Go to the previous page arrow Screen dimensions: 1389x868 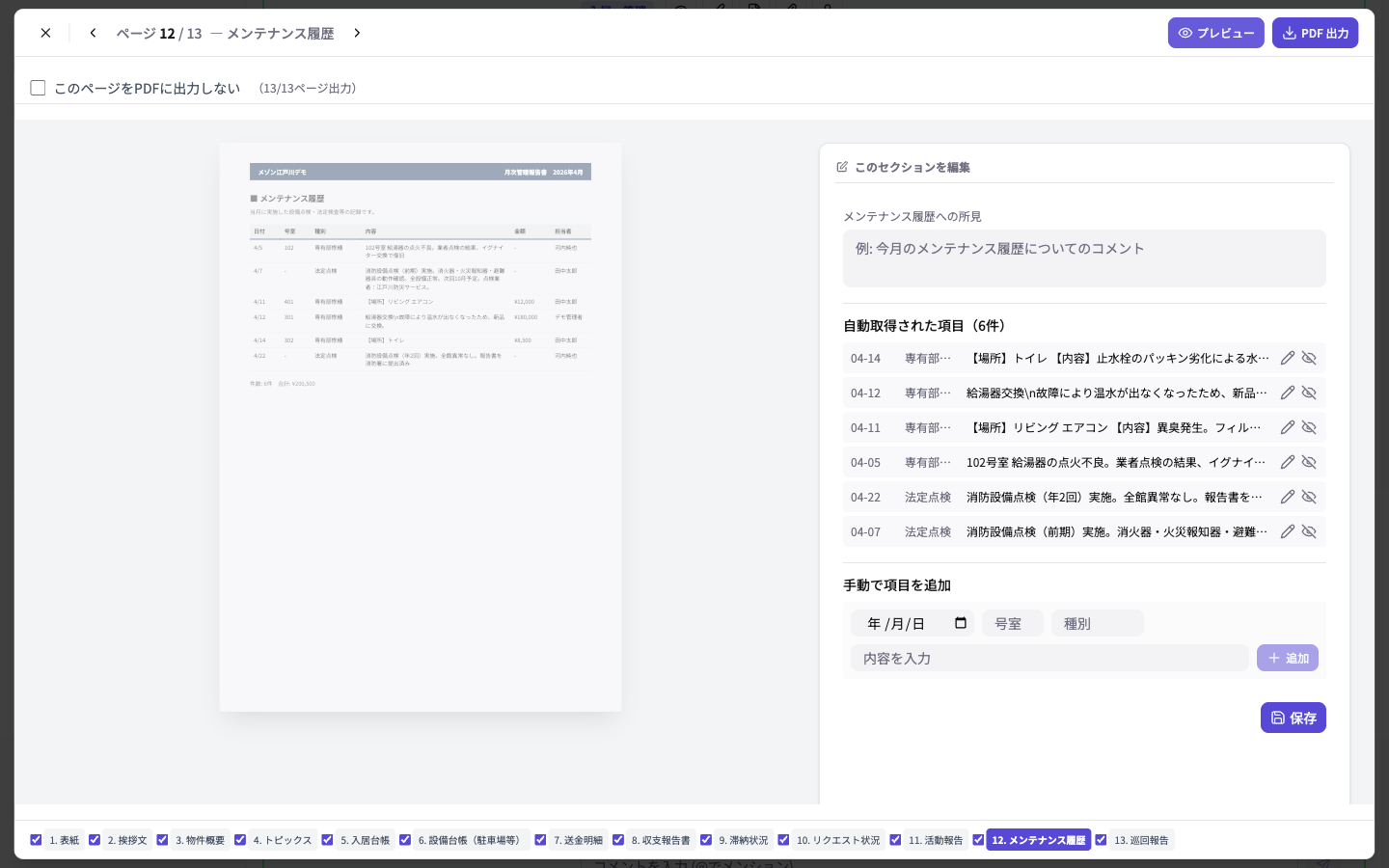(x=93, y=33)
